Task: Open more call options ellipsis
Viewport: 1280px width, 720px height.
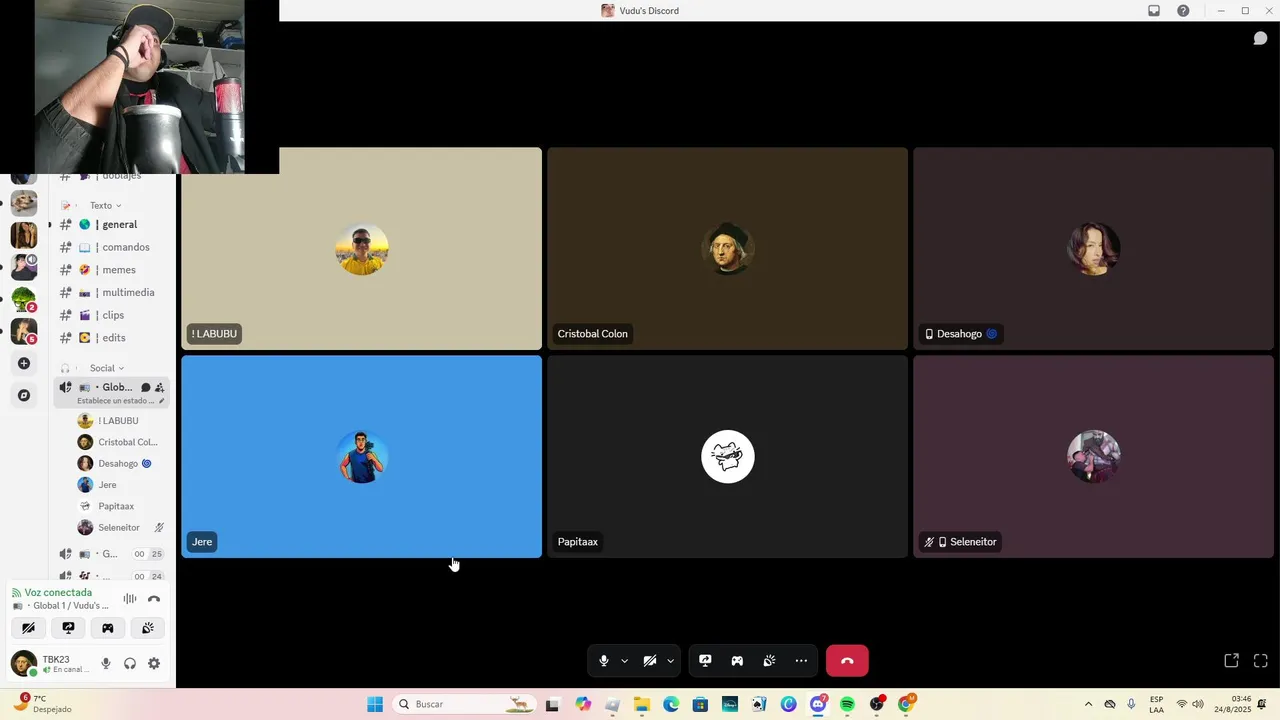Action: (x=801, y=661)
